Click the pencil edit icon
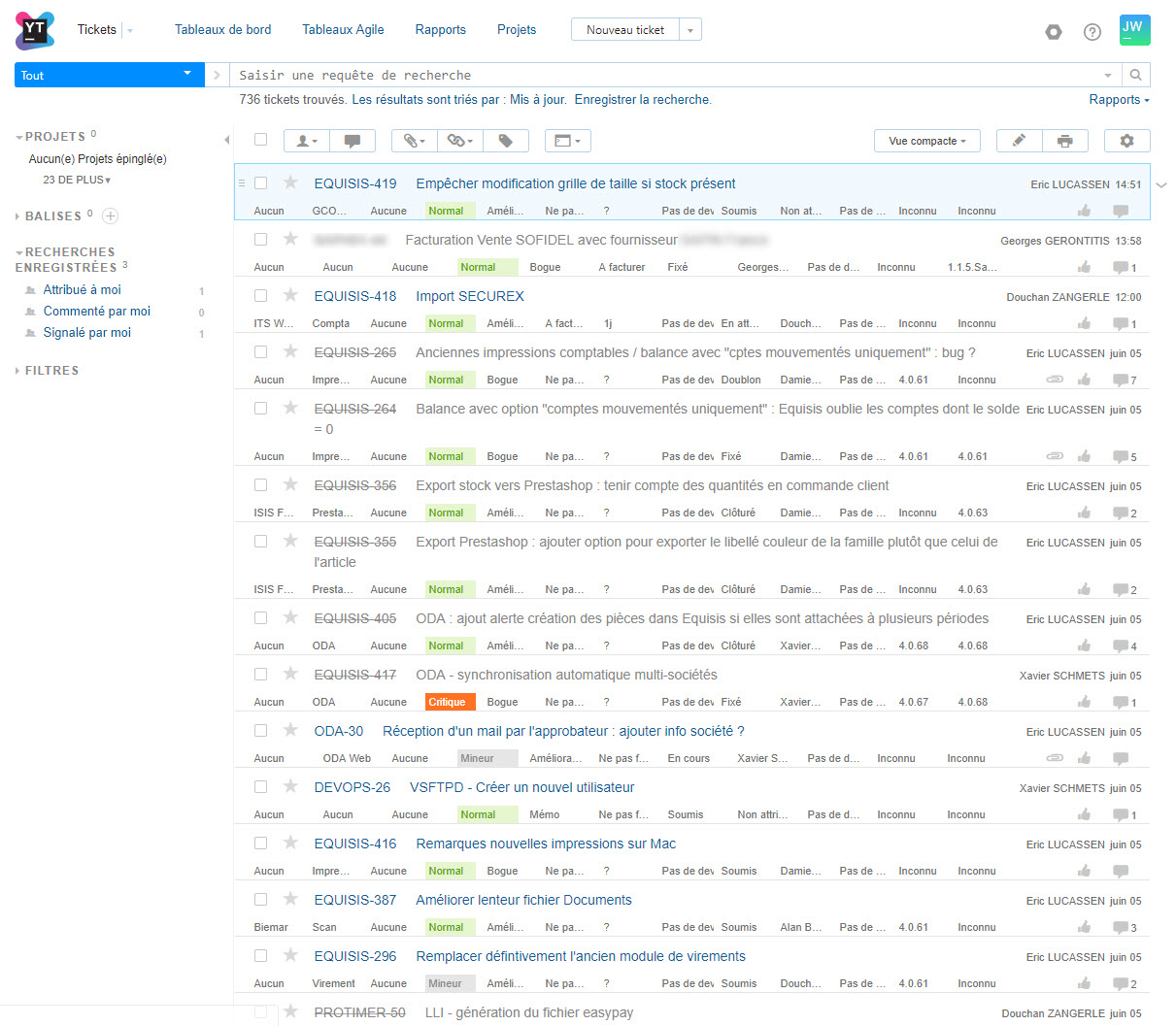This screenshot has height=1026, width=1176. click(x=1019, y=141)
